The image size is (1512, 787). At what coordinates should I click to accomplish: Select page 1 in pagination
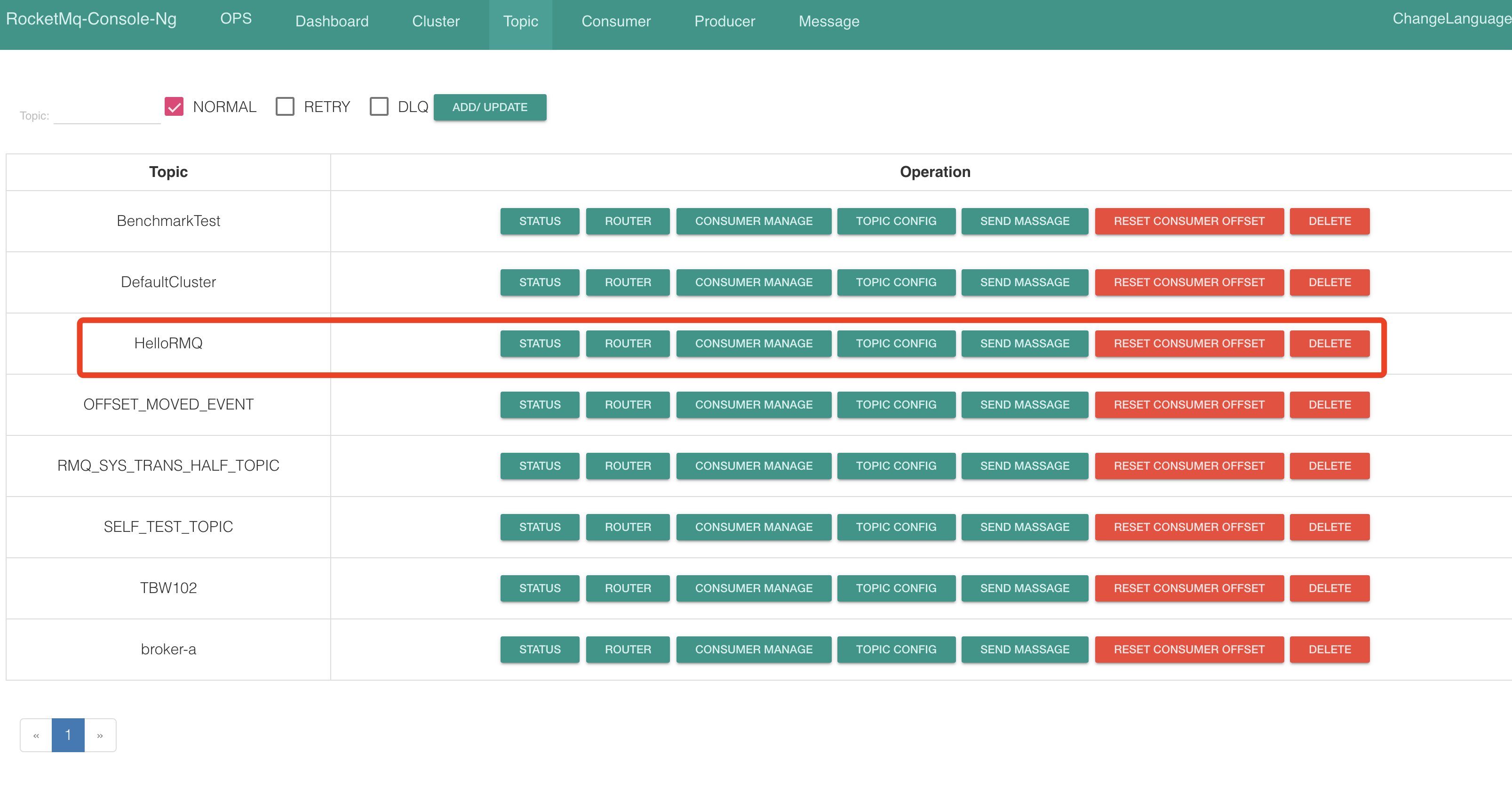point(68,735)
